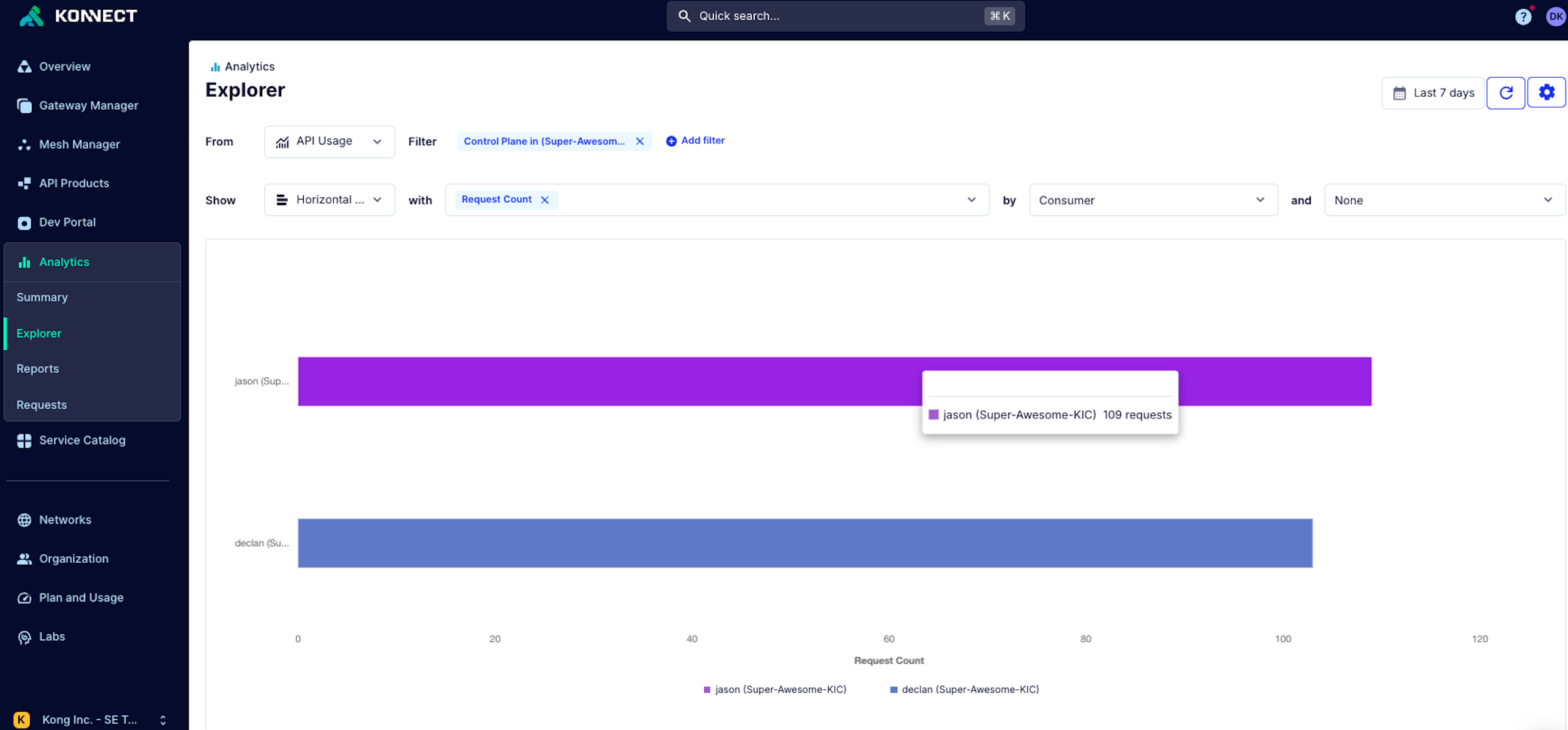Click the Konnect logo icon
This screenshot has height=730, width=1568.
point(31,16)
